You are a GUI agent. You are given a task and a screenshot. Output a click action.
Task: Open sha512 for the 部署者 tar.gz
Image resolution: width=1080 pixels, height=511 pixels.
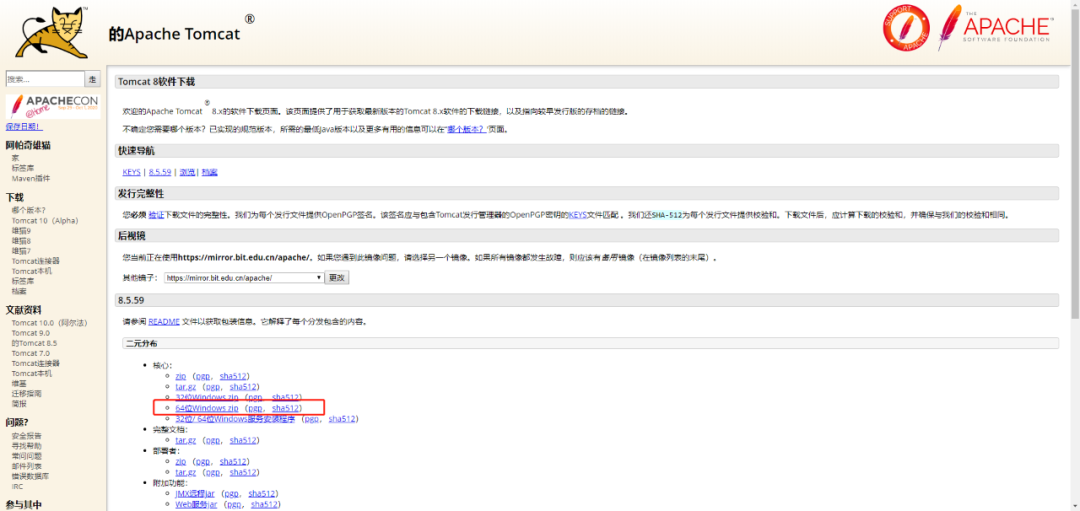point(244,472)
